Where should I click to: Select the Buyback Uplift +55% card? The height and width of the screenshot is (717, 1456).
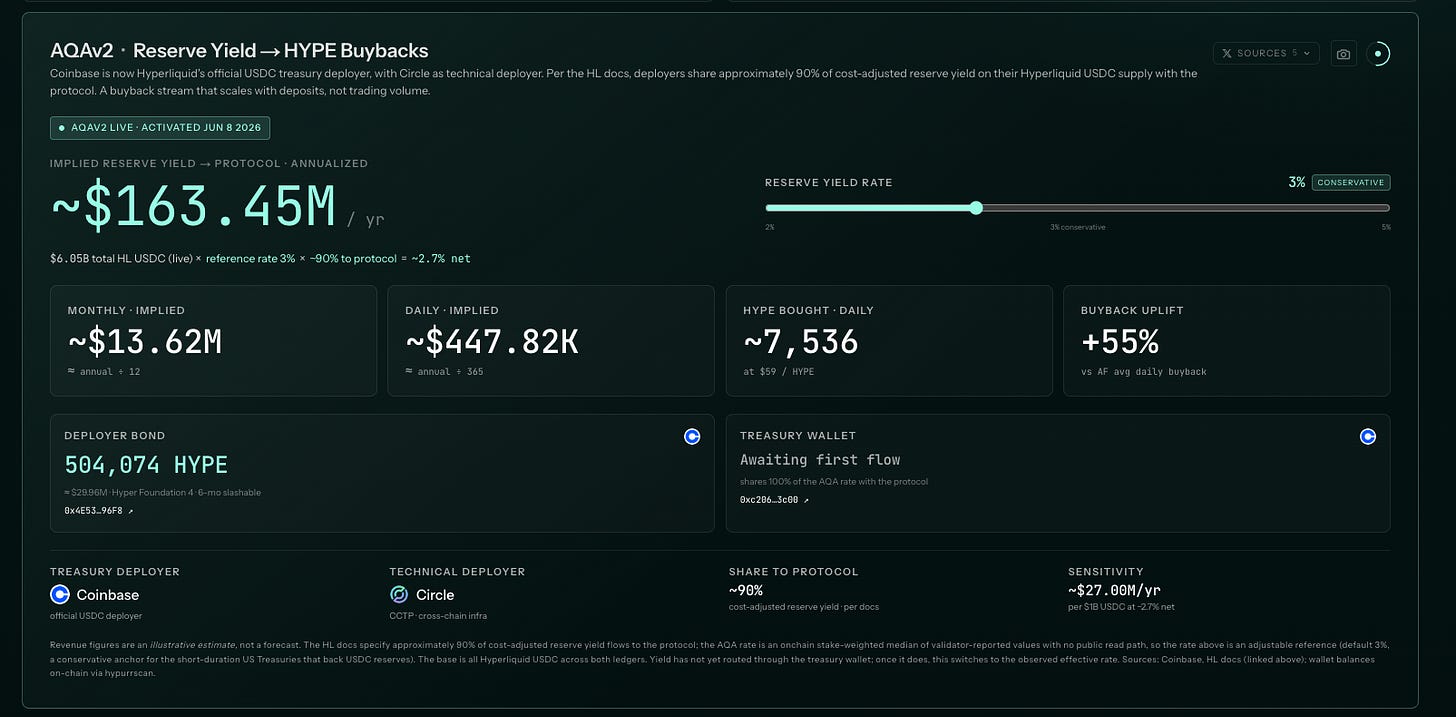coord(1227,341)
